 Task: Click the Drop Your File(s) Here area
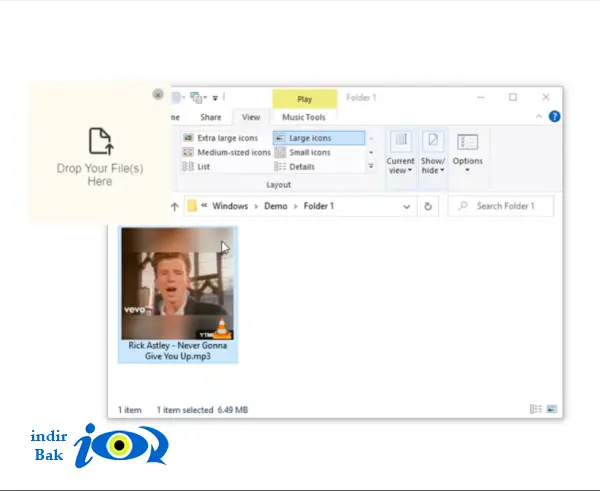[100, 153]
